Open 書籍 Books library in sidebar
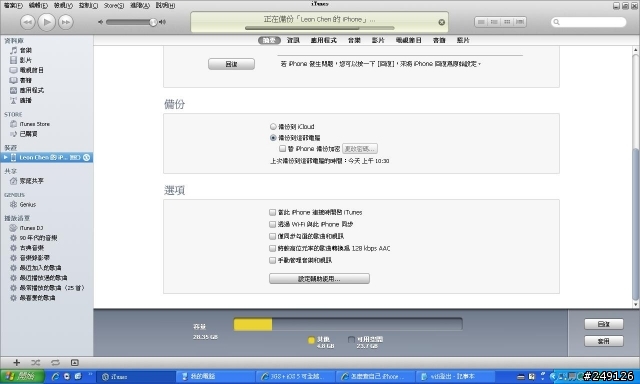Viewport: 640px width, 384px height. [x=26, y=80]
